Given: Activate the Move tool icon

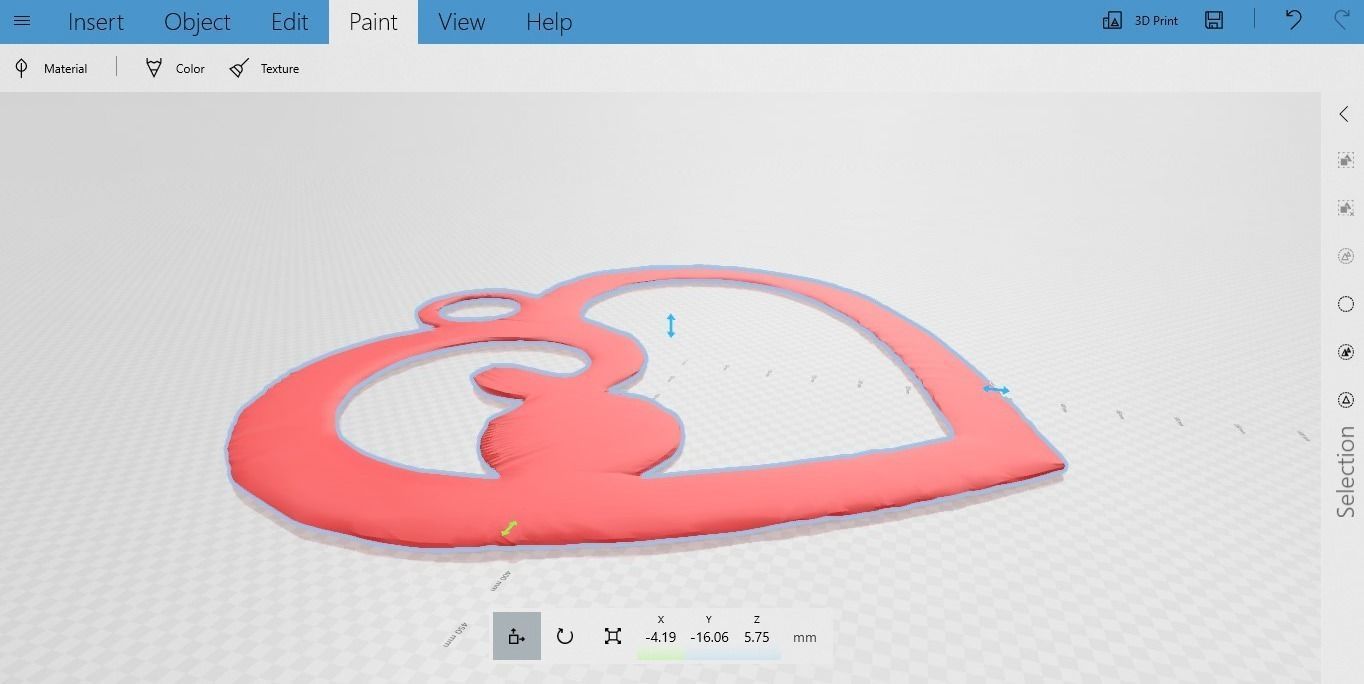Looking at the screenshot, I should [x=517, y=636].
